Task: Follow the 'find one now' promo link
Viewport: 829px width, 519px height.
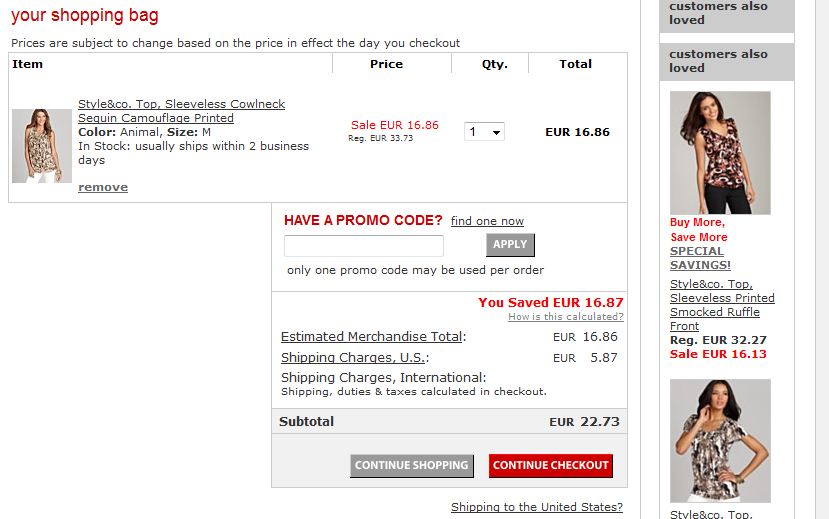Action: point(487,221)
